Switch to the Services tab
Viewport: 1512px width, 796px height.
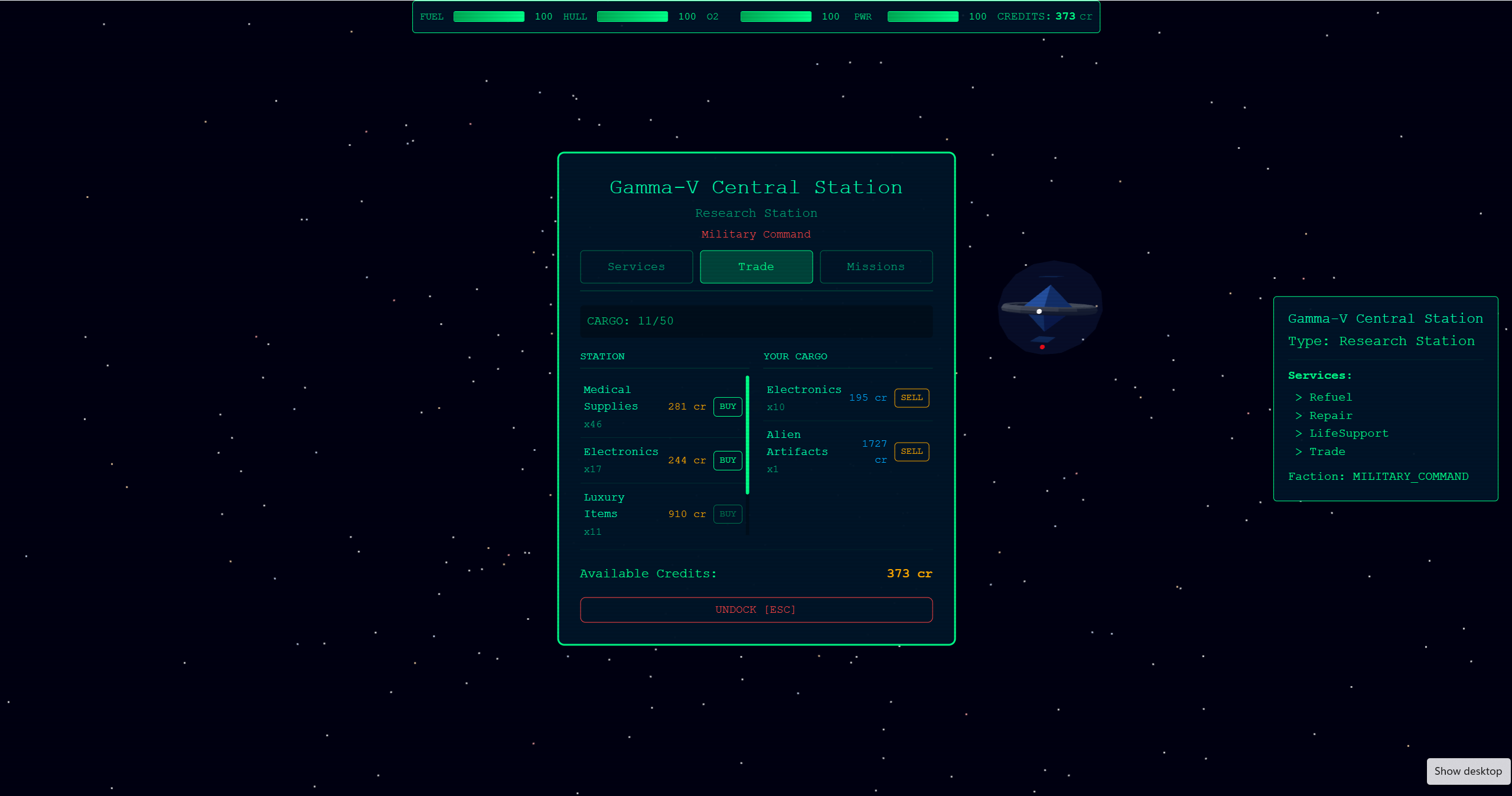[x=636, y=267]
